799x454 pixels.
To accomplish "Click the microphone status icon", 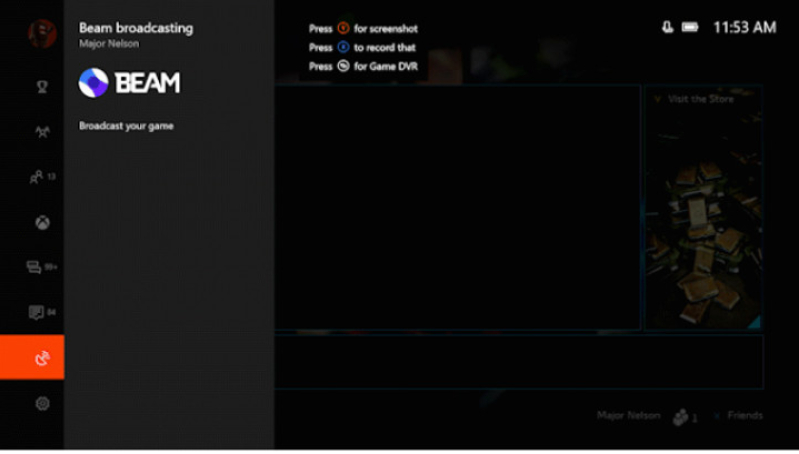I will (x=668, y=27).
